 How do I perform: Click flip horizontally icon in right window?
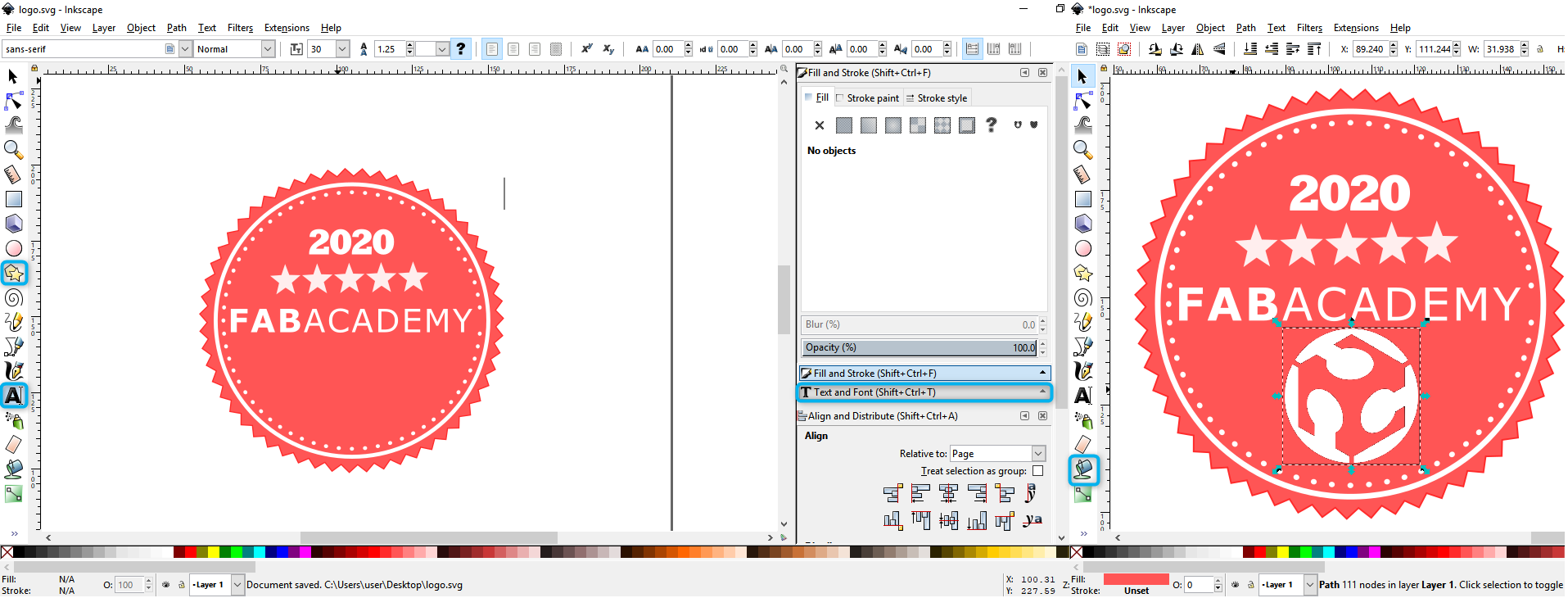pyautogui.click(x=1198, y=49)
